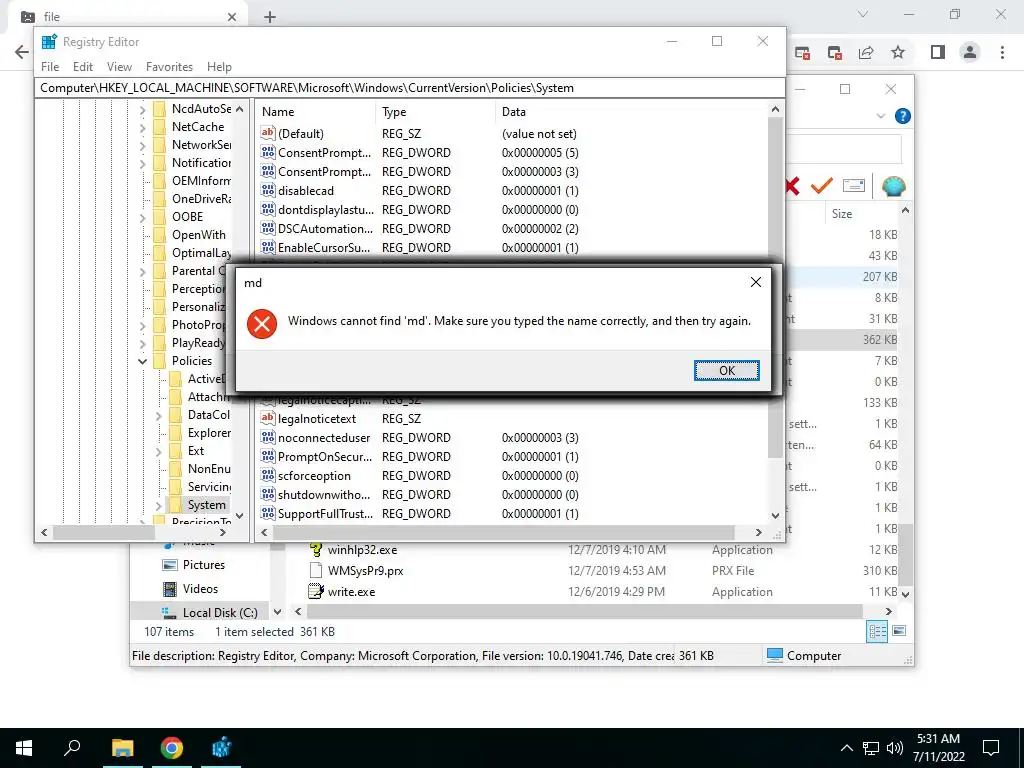Image resolution: width=1024 pixels, height=768 pixels.
Task: Expand the DataCollection subkey under Policies
Action: tap(159, 415)
